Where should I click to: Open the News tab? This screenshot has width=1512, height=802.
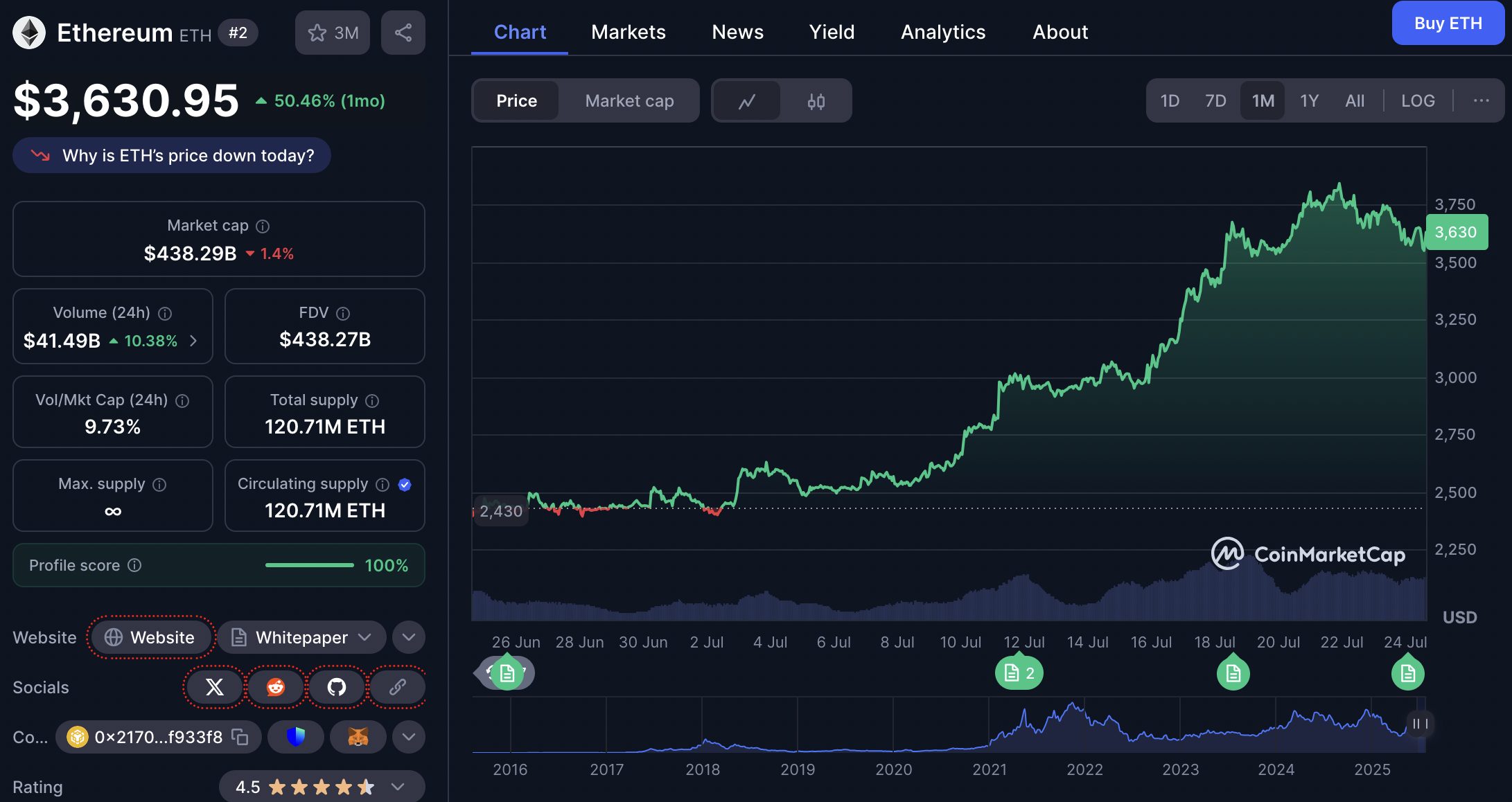(738, 32)
